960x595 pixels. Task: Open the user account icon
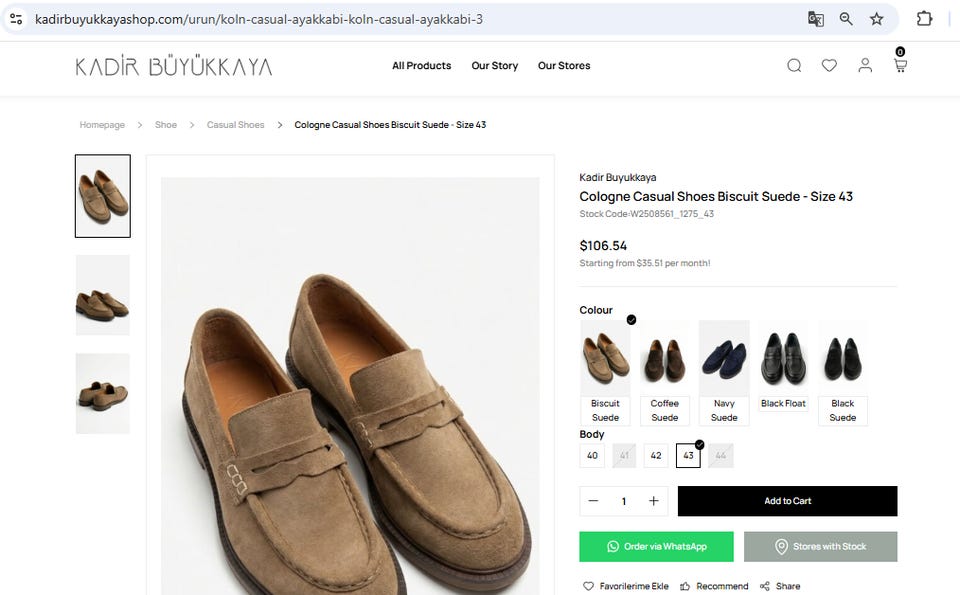point(865,66)
